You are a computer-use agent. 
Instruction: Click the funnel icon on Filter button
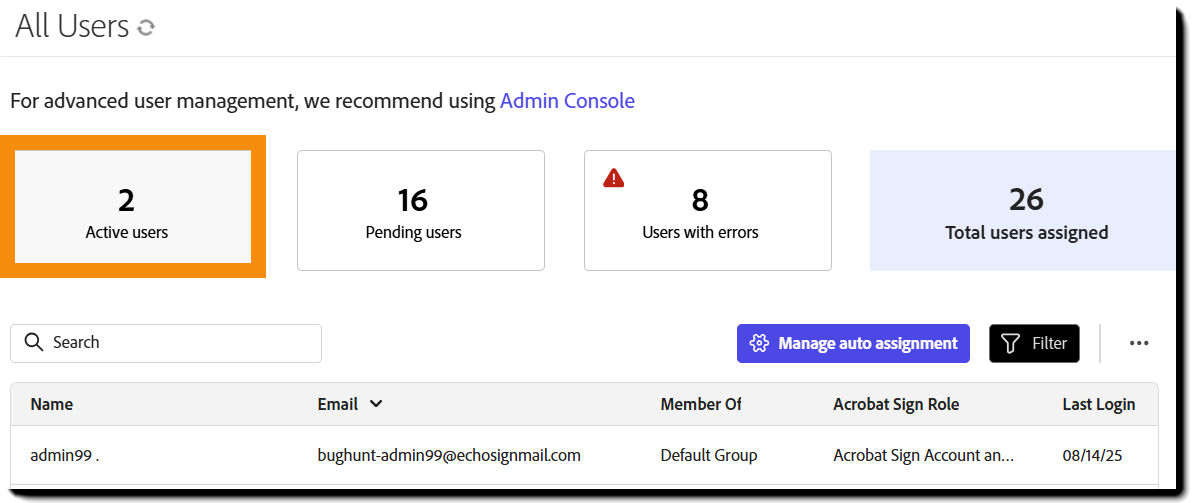pyautogui.click(x=1010, y=343)
